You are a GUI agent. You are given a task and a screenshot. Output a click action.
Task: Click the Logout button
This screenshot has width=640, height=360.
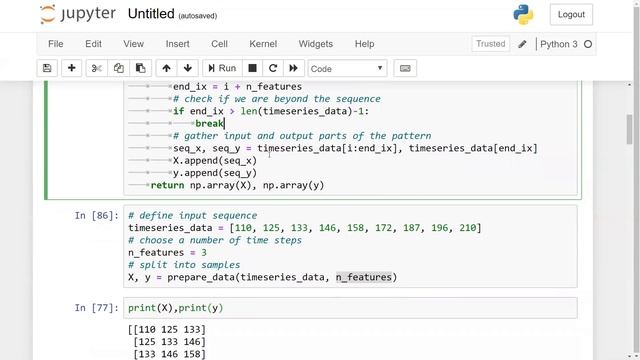[x=571, y=15]
